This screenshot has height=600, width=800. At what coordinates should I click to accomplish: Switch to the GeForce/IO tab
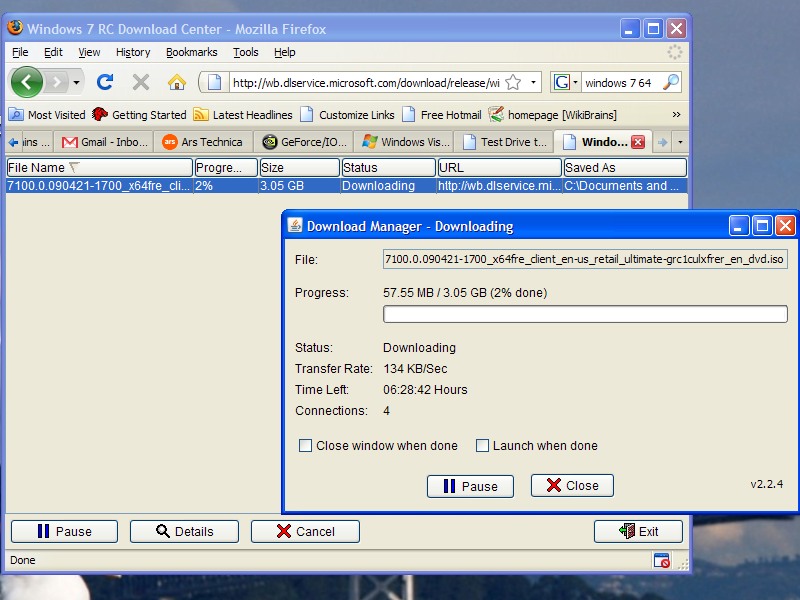click(x=305, y=142)
